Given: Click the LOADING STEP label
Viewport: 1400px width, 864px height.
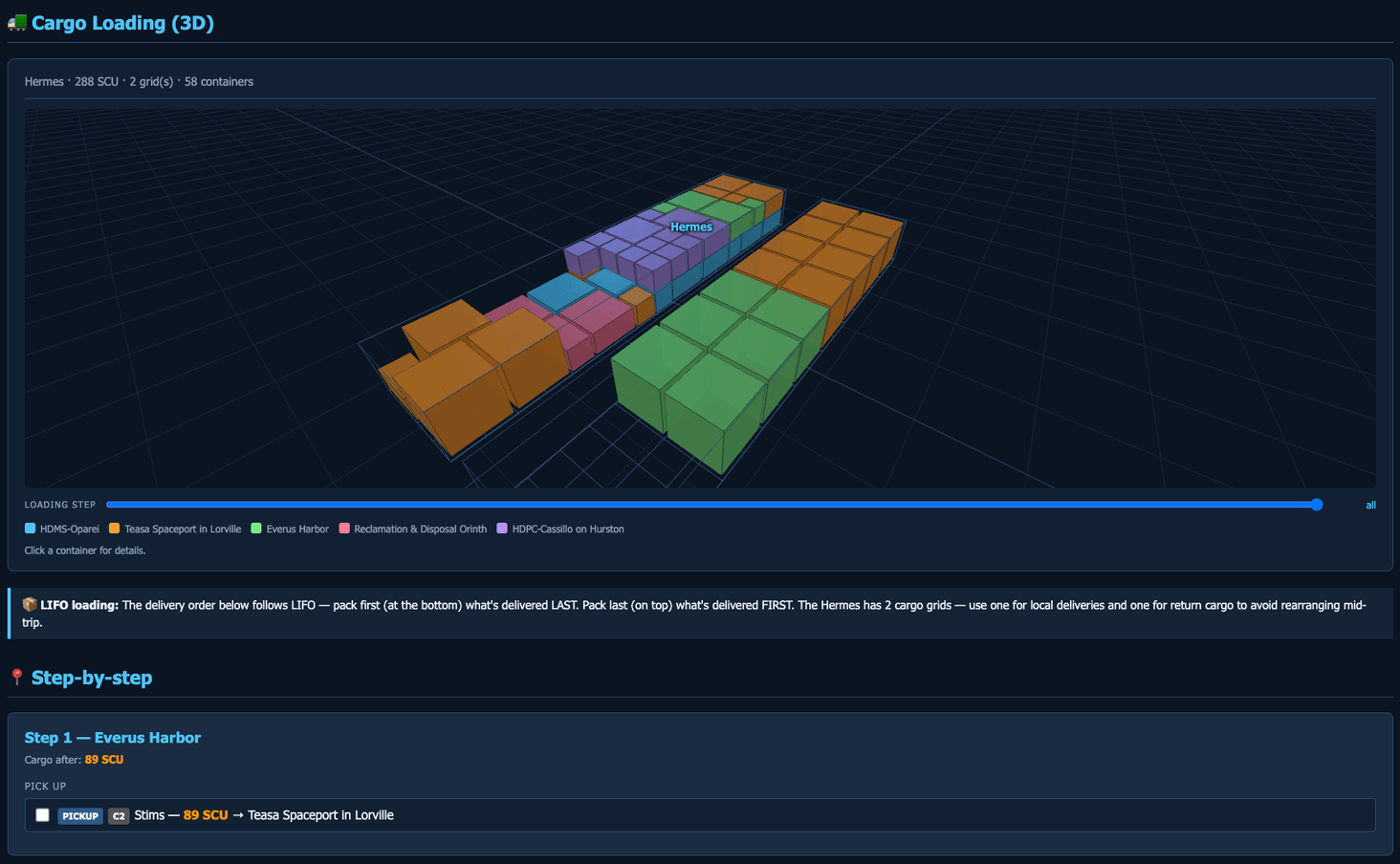Looking at the screenshot, I should click(x=60, y=505).
